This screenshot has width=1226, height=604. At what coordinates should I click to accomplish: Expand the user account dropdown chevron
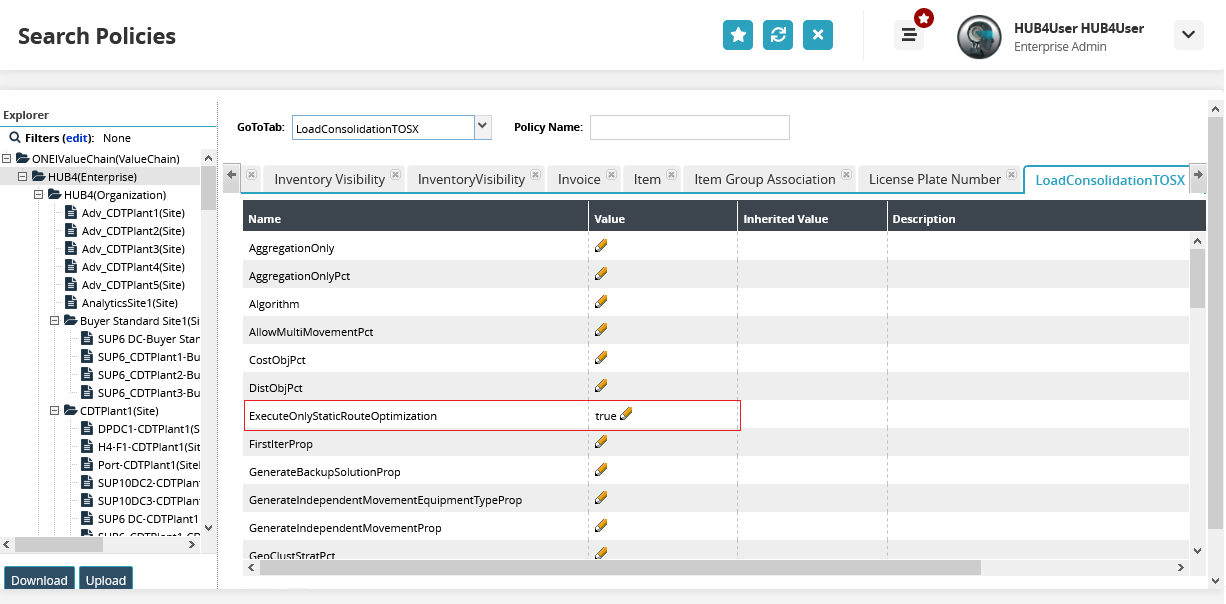pyautogui.click(x=1188, y=35)
